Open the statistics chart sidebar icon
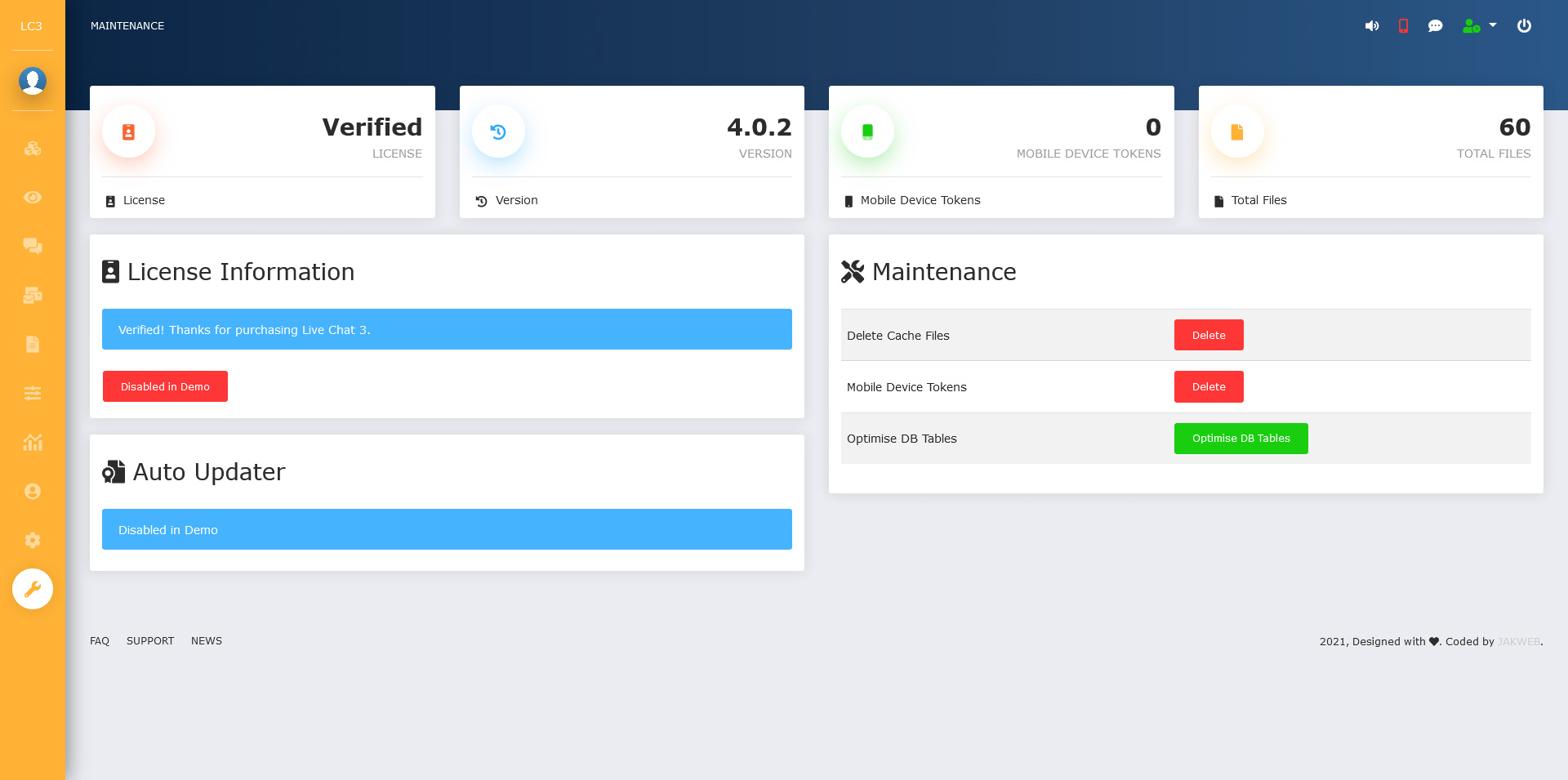Image resolution: width=1568 pixels, height=780 pixels. 33,443
